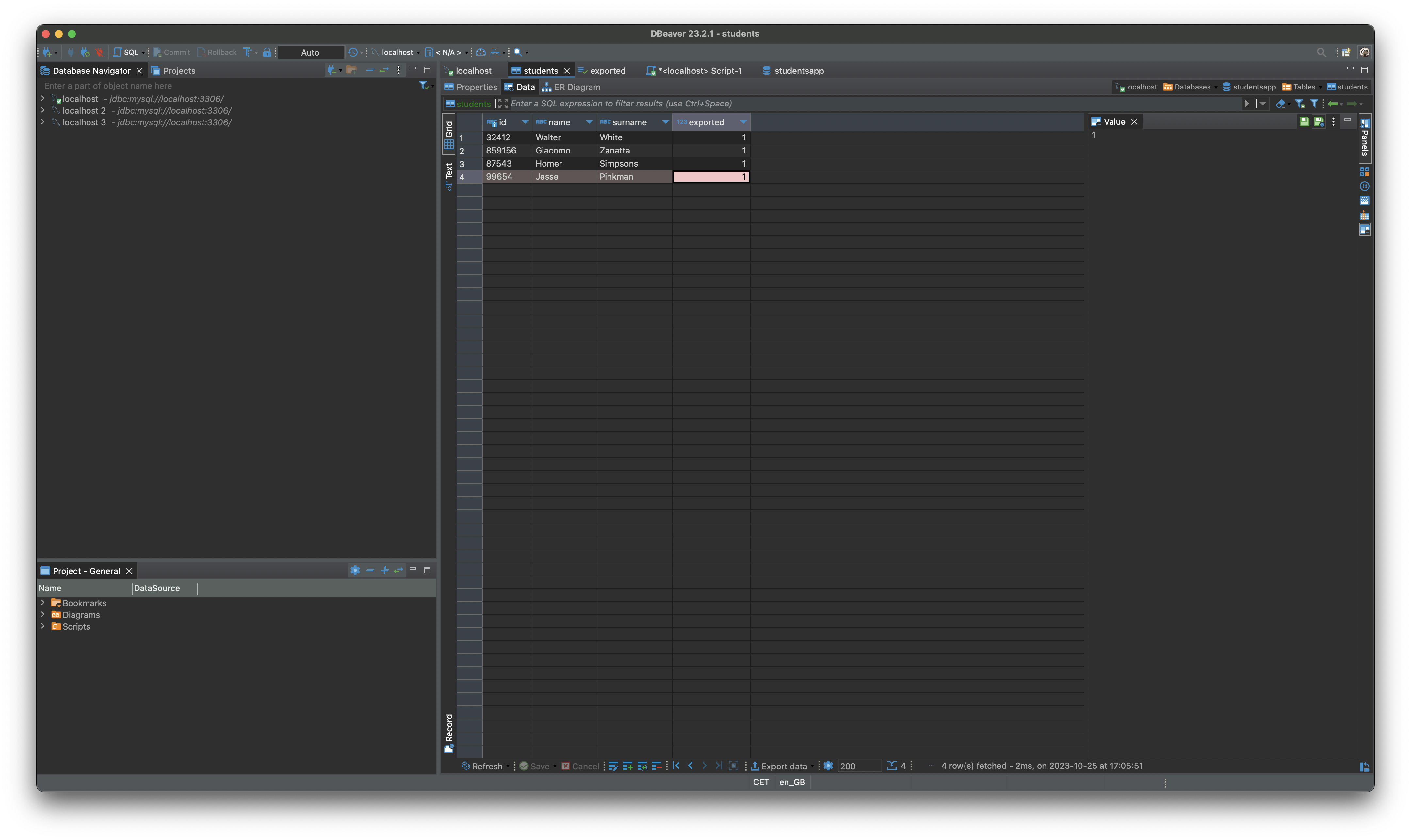The width and height of the screenshot is (1411, 840).
Task: Open the active connection localhost dropdown
Action: (x=396, y=52)
